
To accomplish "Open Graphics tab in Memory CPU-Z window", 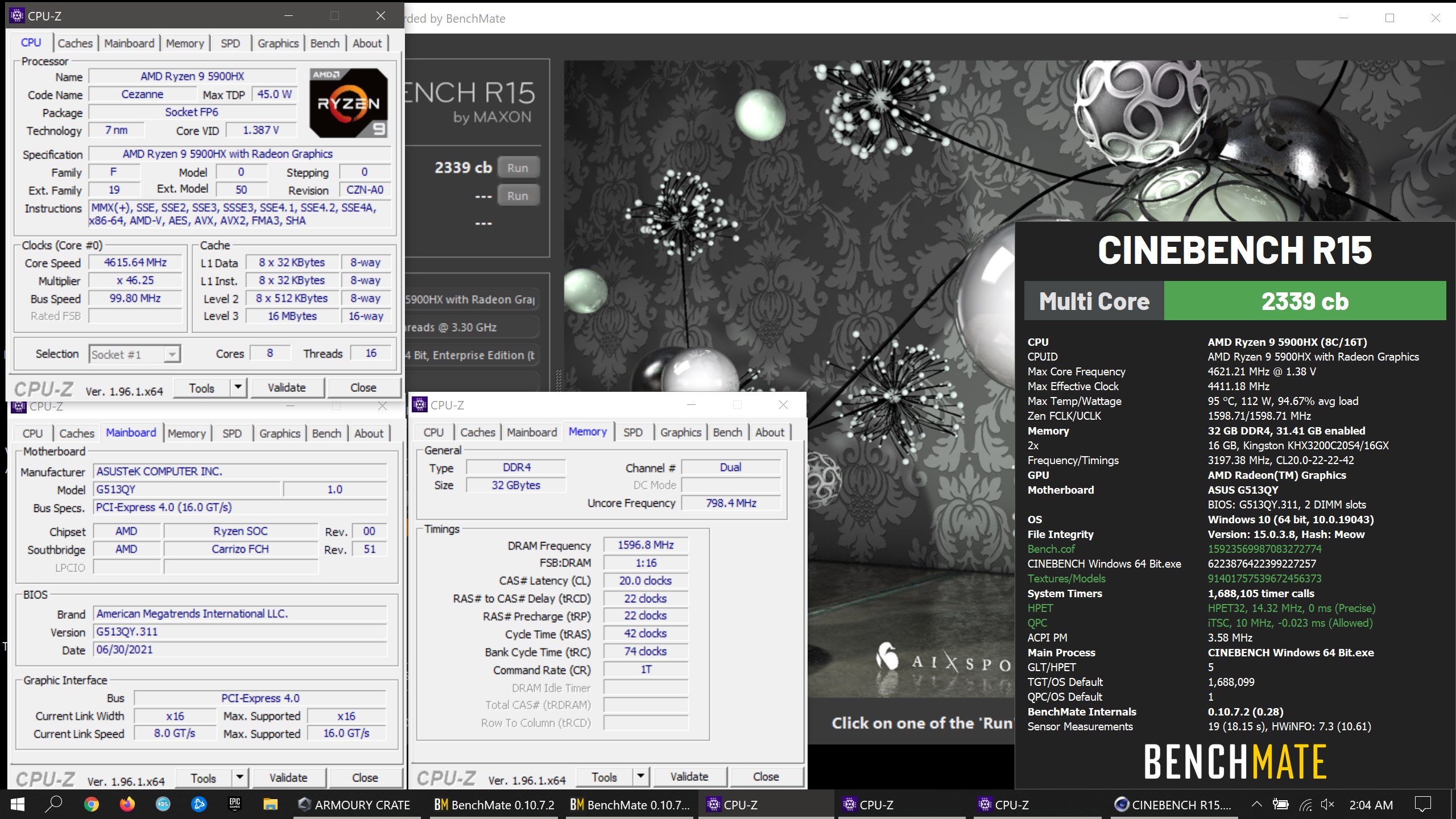I will [x=681, y=432].
